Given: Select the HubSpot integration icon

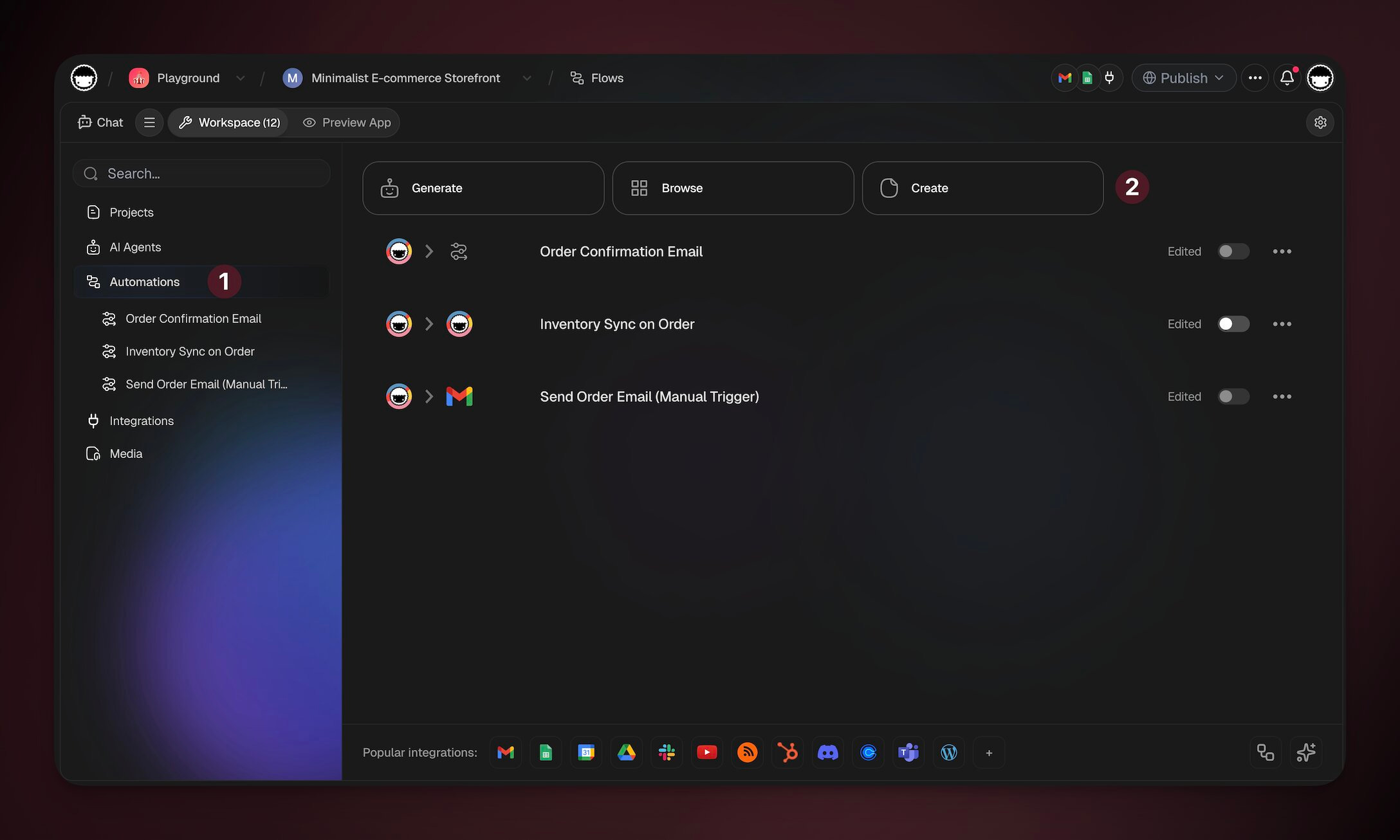Looking at the screenshot, I should [787, 752].
